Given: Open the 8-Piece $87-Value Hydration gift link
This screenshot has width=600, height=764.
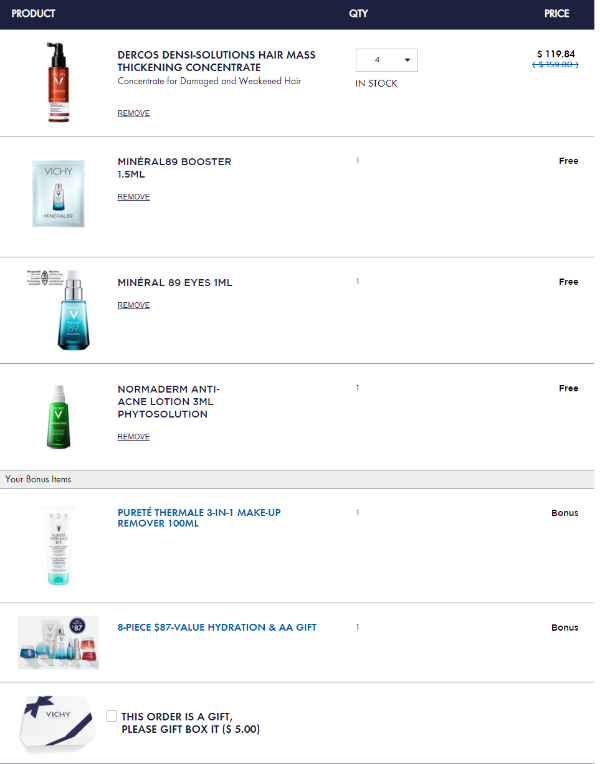Looking at the screenshot, I should (216, 628).
